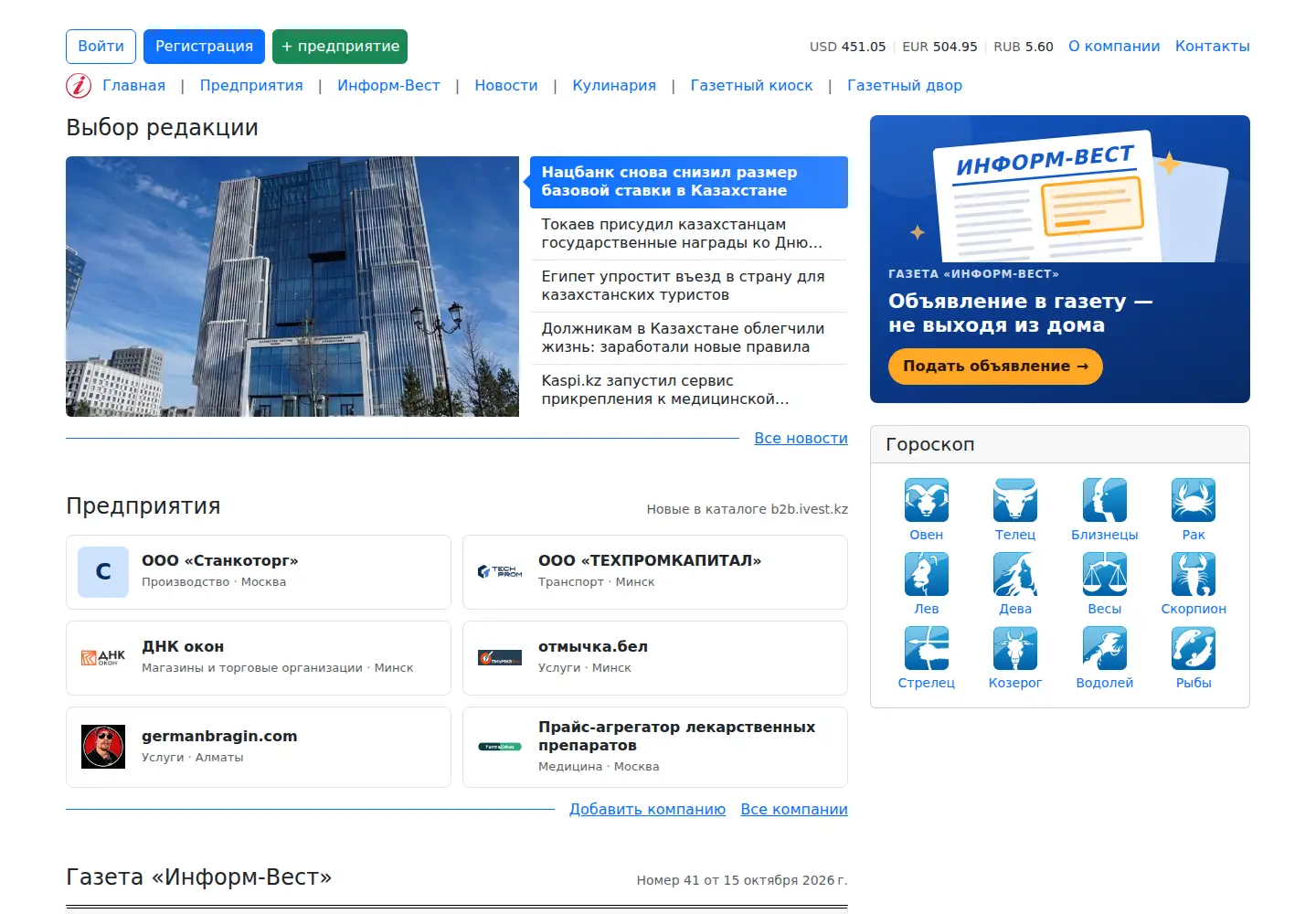
Task: Open Кулинария navigation item
Action: pos(614,85)
